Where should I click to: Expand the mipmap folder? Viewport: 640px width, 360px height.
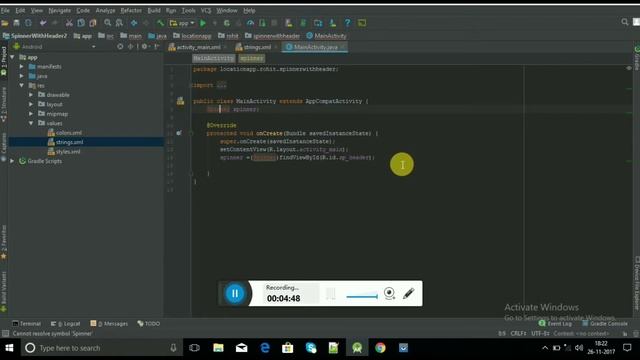[31, 114]
